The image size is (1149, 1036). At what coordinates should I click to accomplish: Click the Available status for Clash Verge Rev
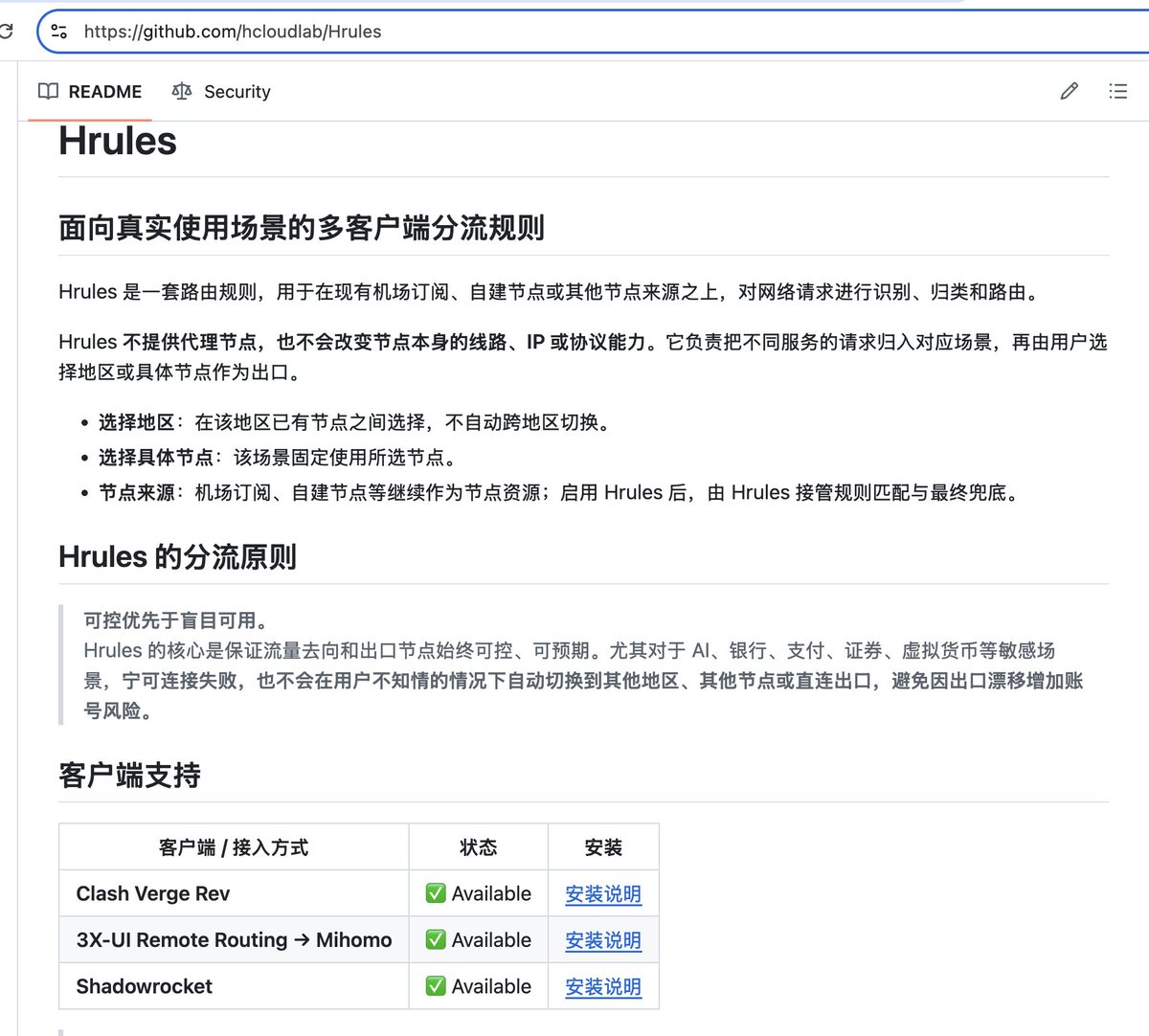click(479, 893)
